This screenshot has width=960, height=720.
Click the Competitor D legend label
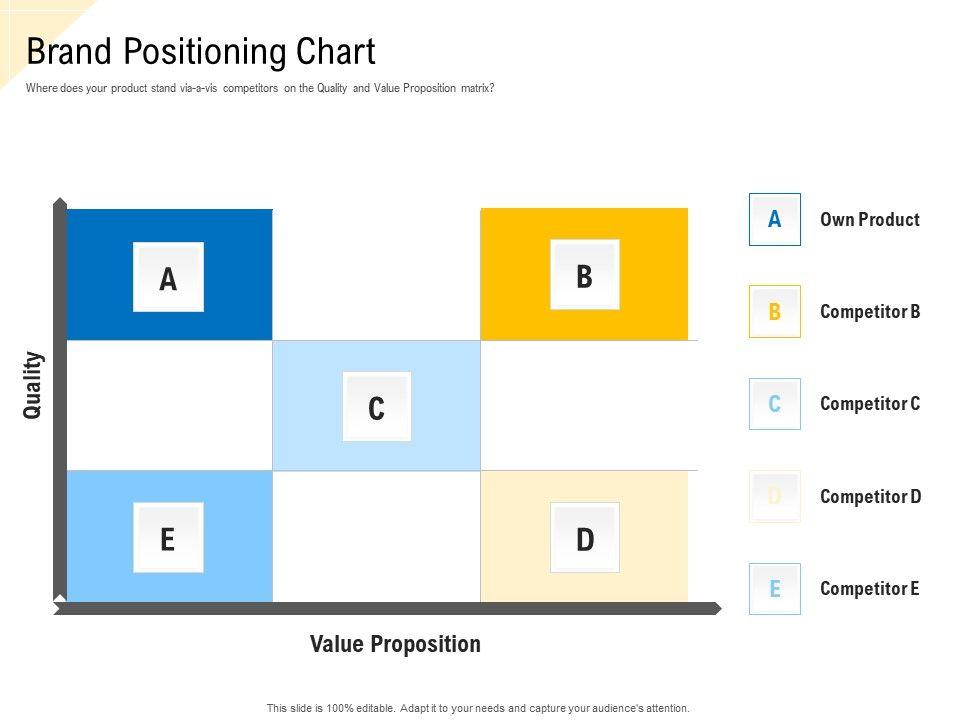coord(870,496)
